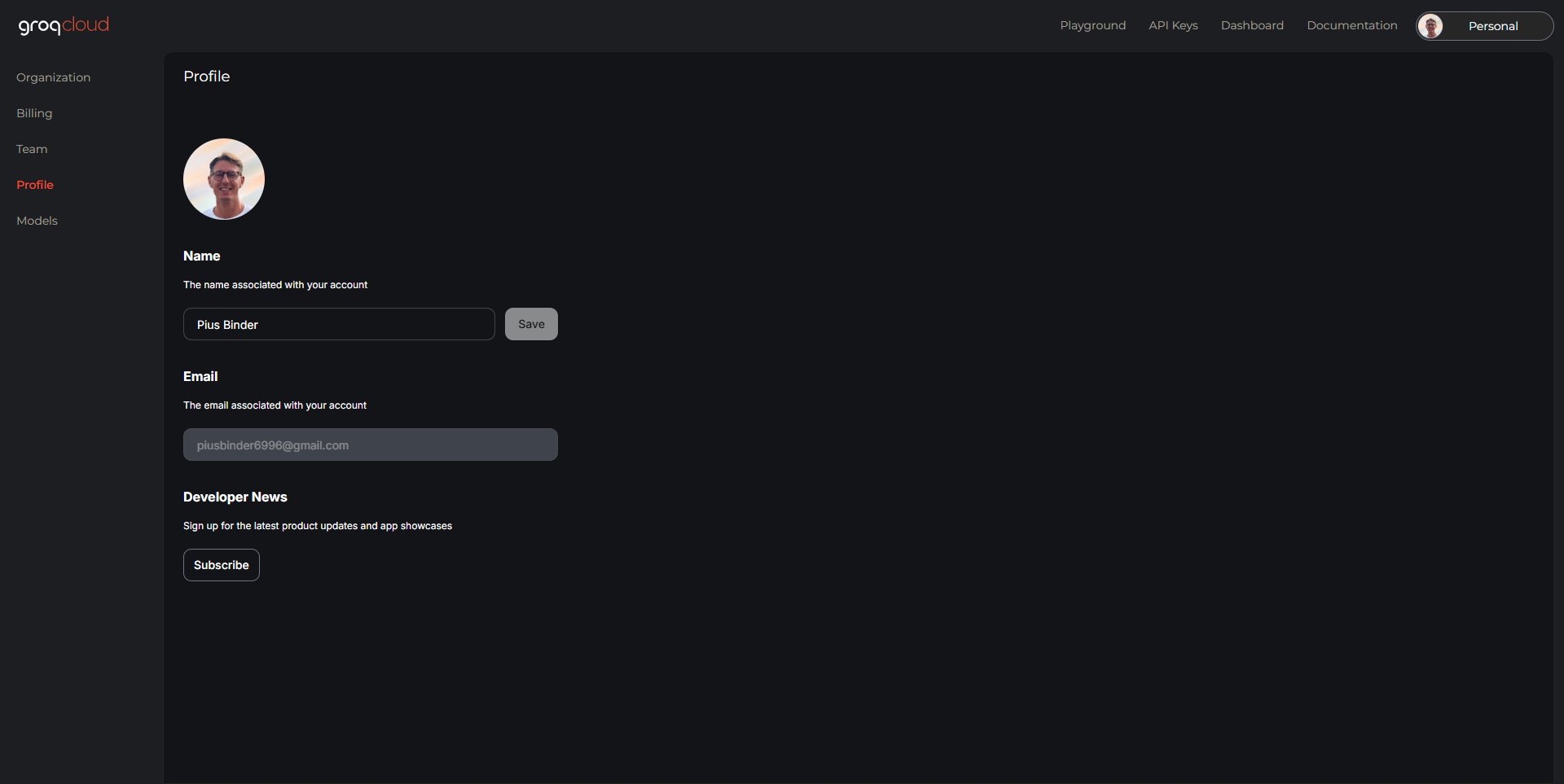The width and height of the screenshot is (1564, 784).
Task: Click 'Sign up for the latest product updates' text
Action: tap(318, 526)
